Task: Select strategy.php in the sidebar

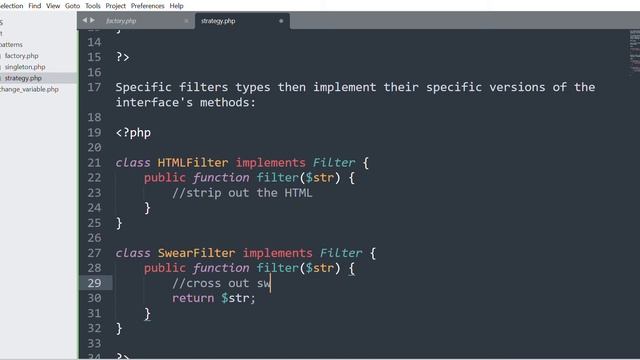Action: [x=23, y=78]
